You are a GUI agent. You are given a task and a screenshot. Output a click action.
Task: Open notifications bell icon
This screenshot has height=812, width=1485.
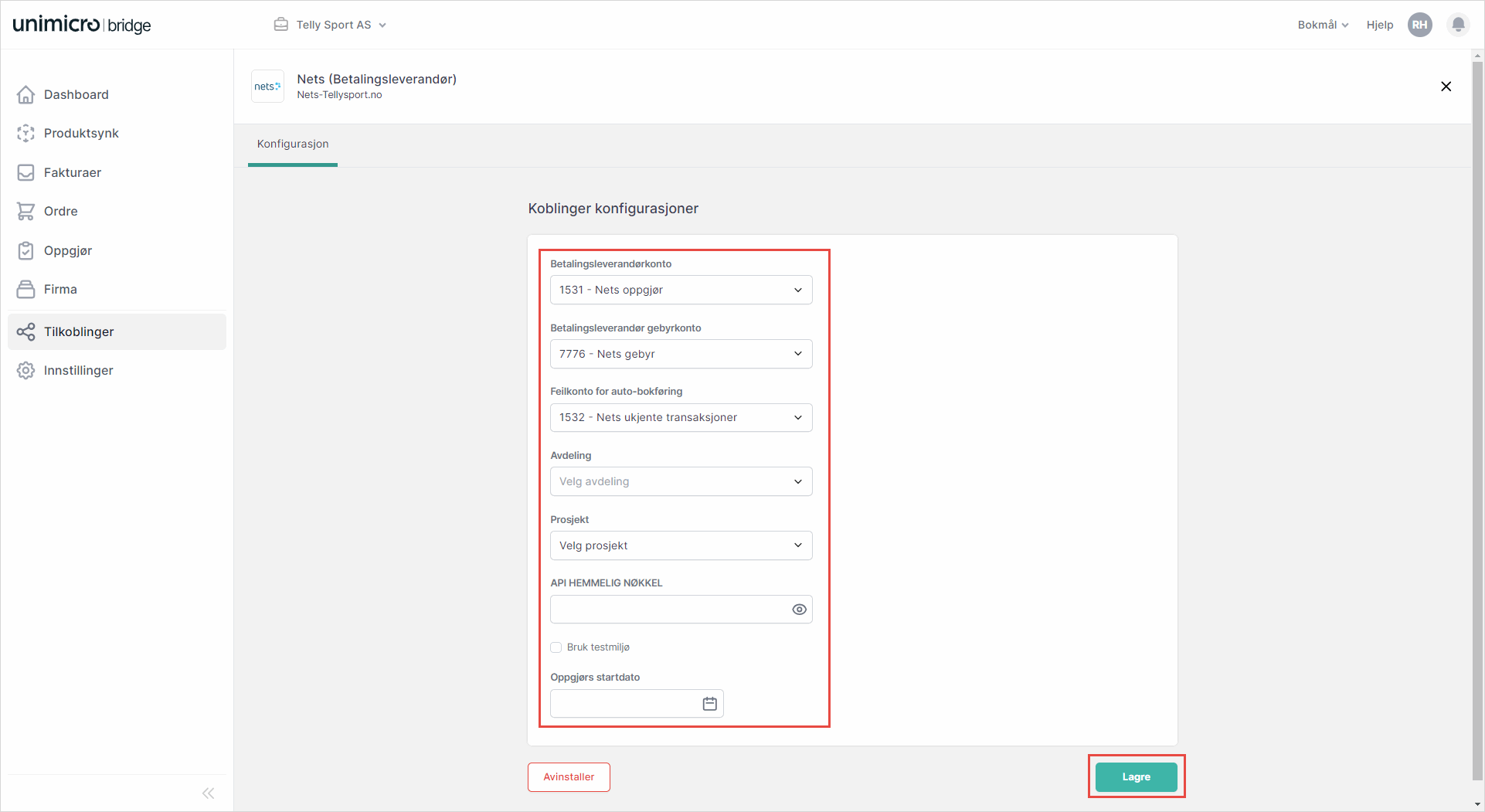1458,25
